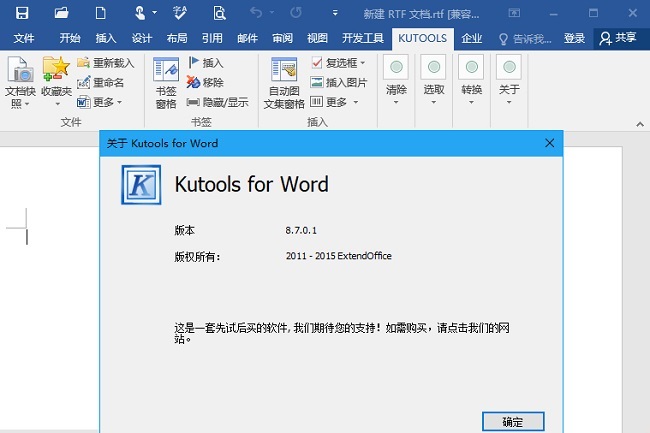Click Remove bookmark (移除) icon
650x433 pixels.
(x=206, y=82)
